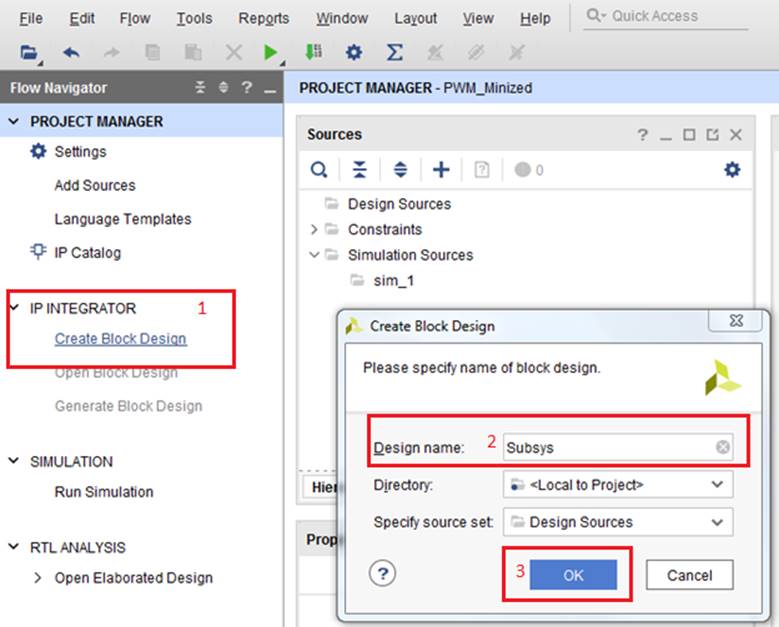This screenshot has height=627, width=779.
Task: Open the Reports menu
Action: [x=263, y=18]
